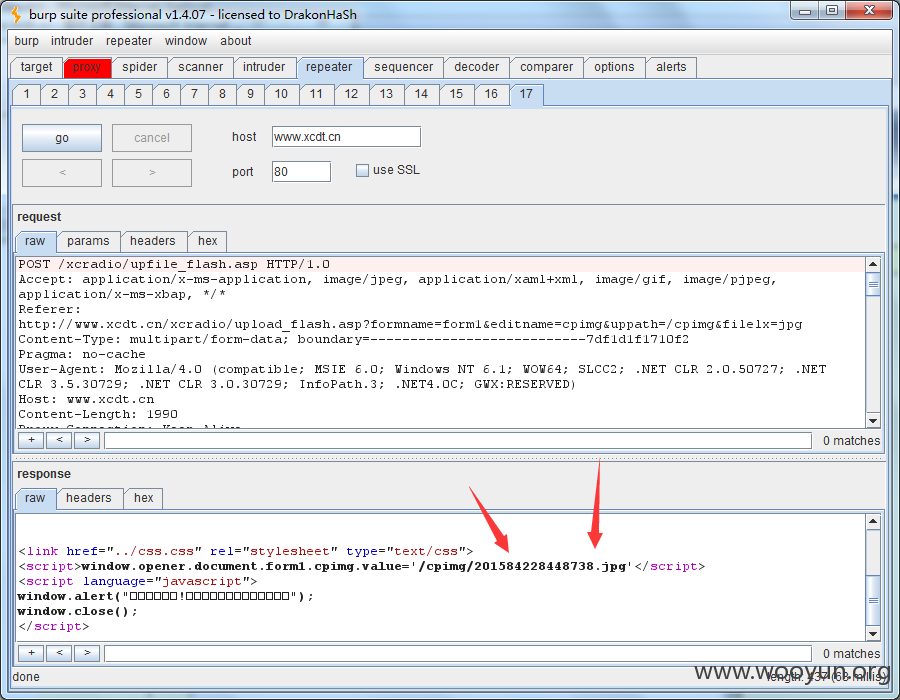Viewport: 900px width, 700px height.
Task: Open the window menu
Action: 185,41
